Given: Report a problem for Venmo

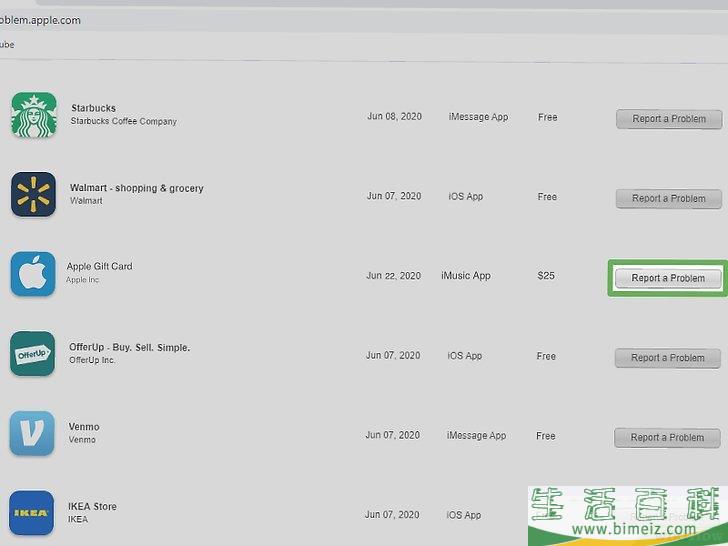Looking at the screenshot, I should [x=667, y=437].
